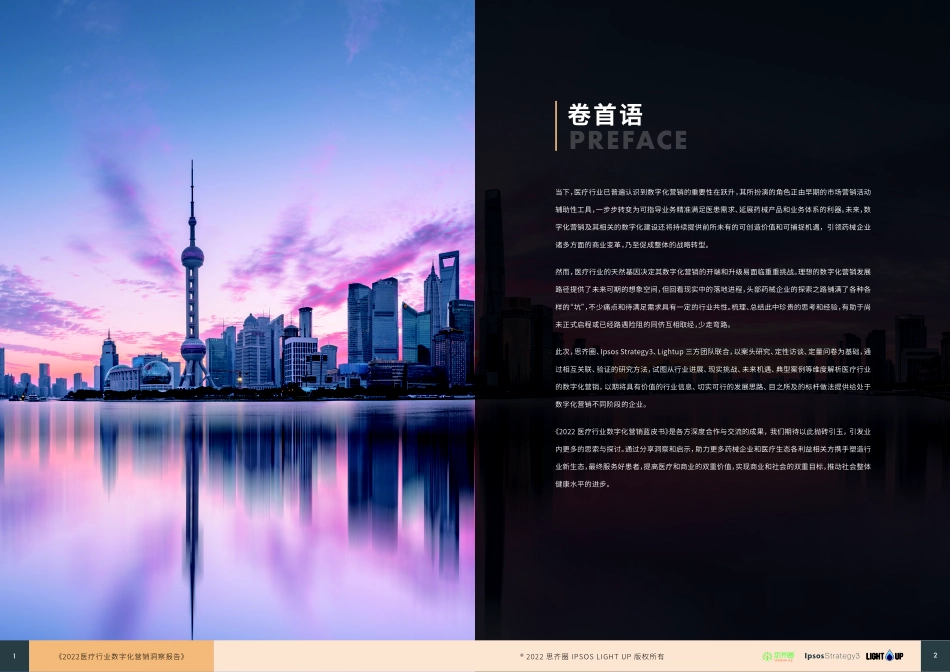Click the golden accent bar beside 卷首语
The width and height of the screenshot is (950, 672).
pos(557,125)
